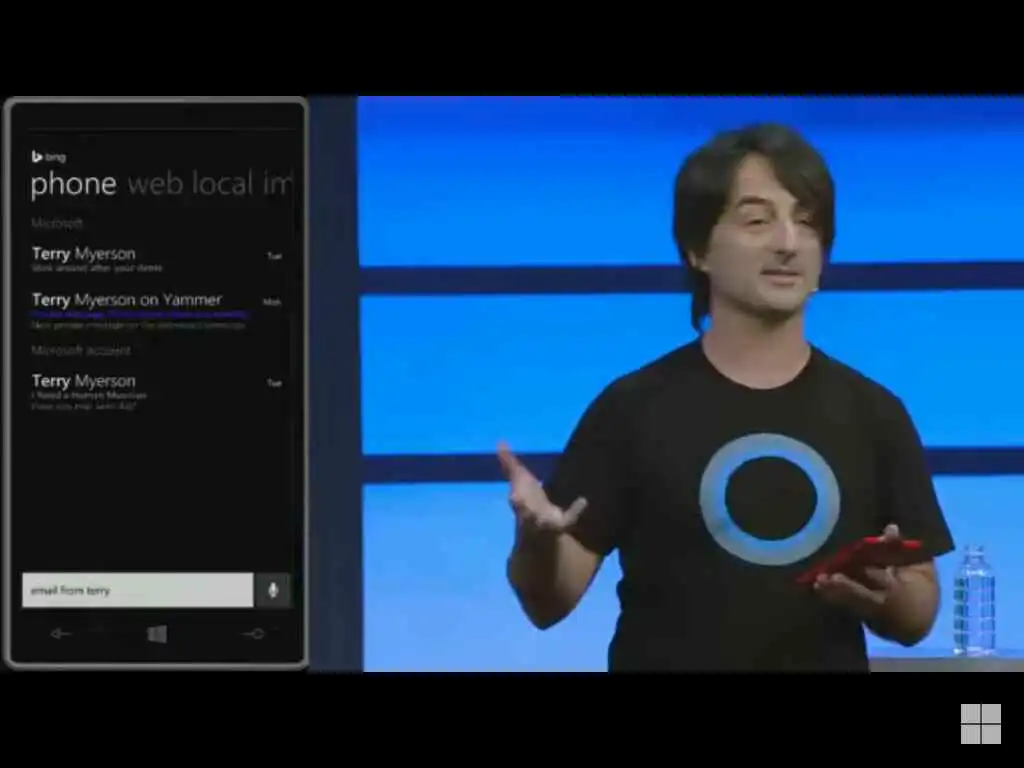The height and width of the screenshot is (768, 1024).
Task: Tap the 'Mon' date on Yammer result
Action: 272,302
